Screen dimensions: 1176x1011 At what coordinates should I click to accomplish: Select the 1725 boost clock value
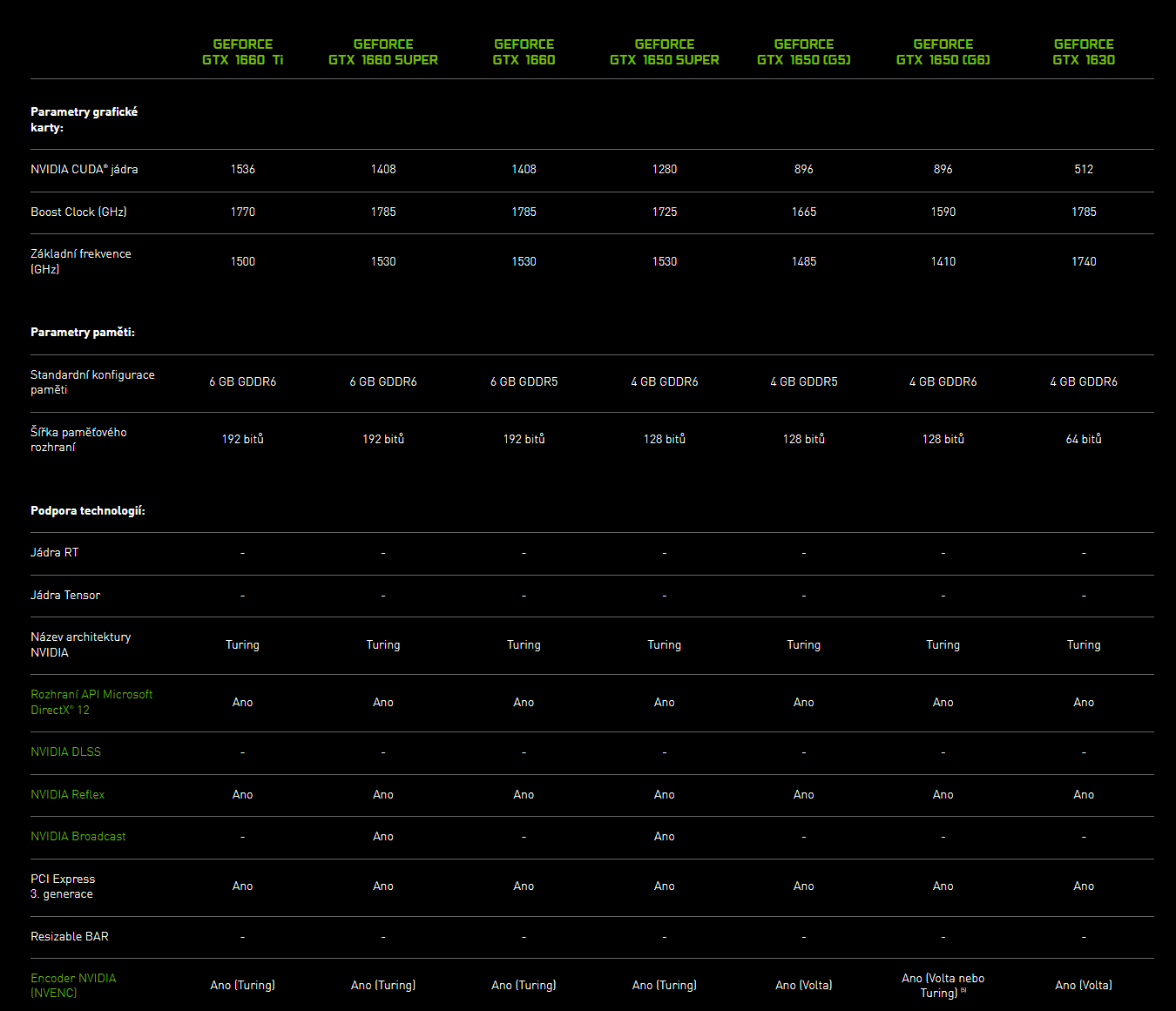[x=665, y=212]
